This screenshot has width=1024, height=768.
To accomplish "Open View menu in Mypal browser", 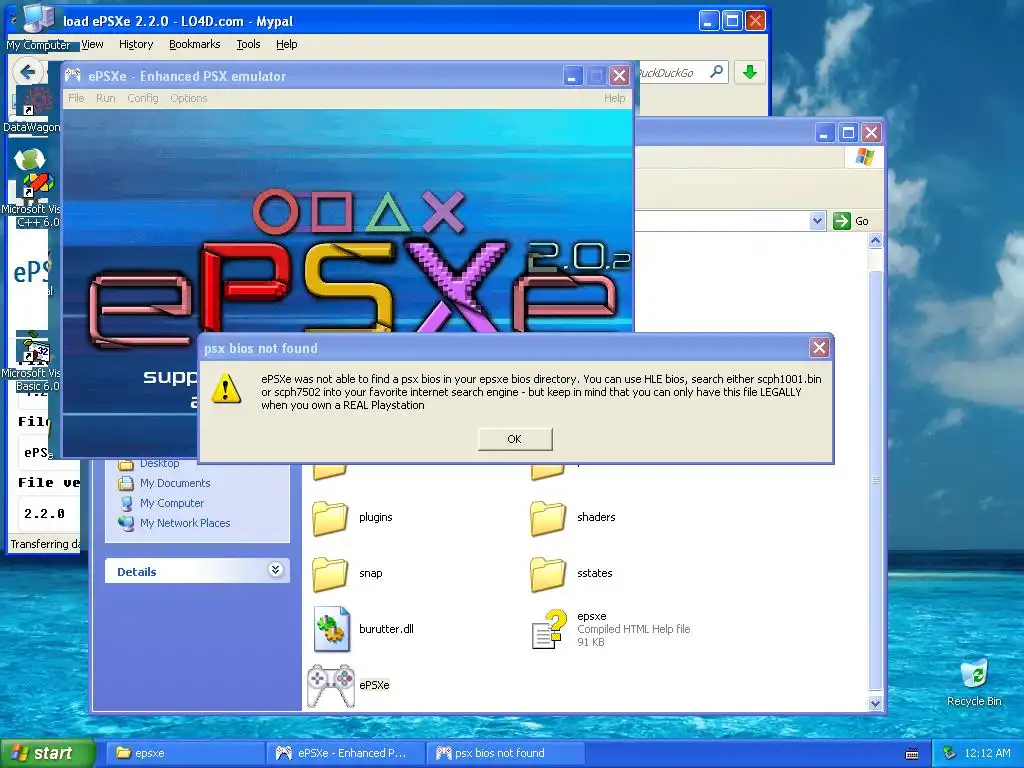I will 92,44.
